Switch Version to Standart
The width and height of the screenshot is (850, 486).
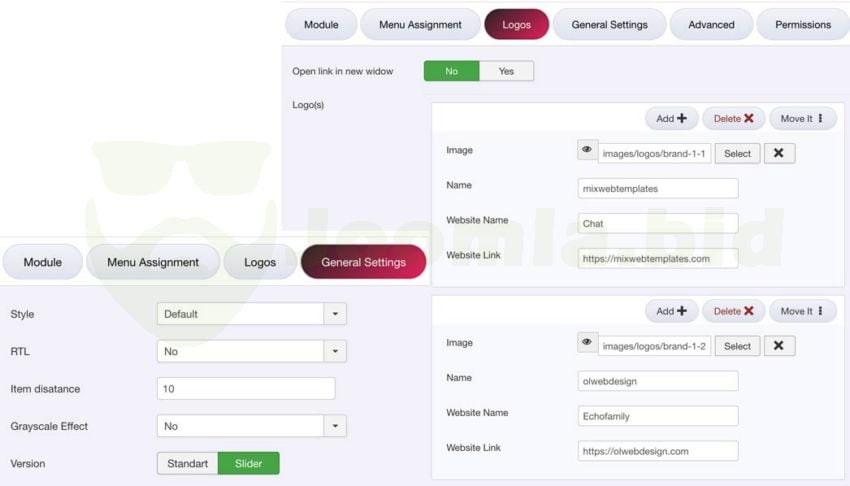pos(188,463)
